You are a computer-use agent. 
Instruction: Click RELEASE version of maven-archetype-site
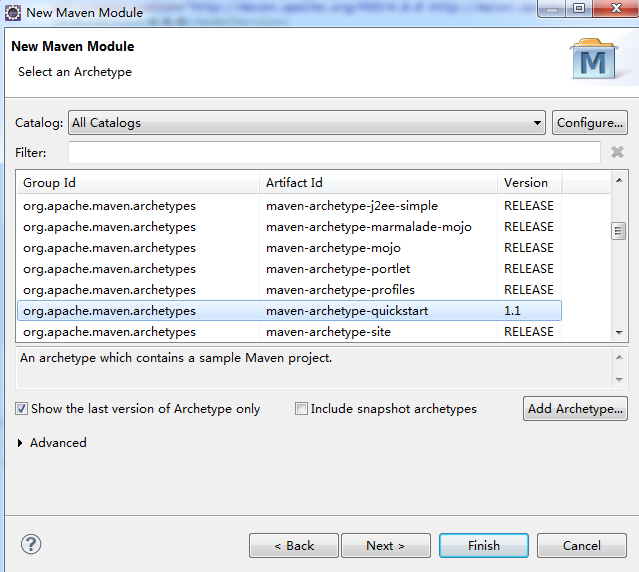(529, 332)
